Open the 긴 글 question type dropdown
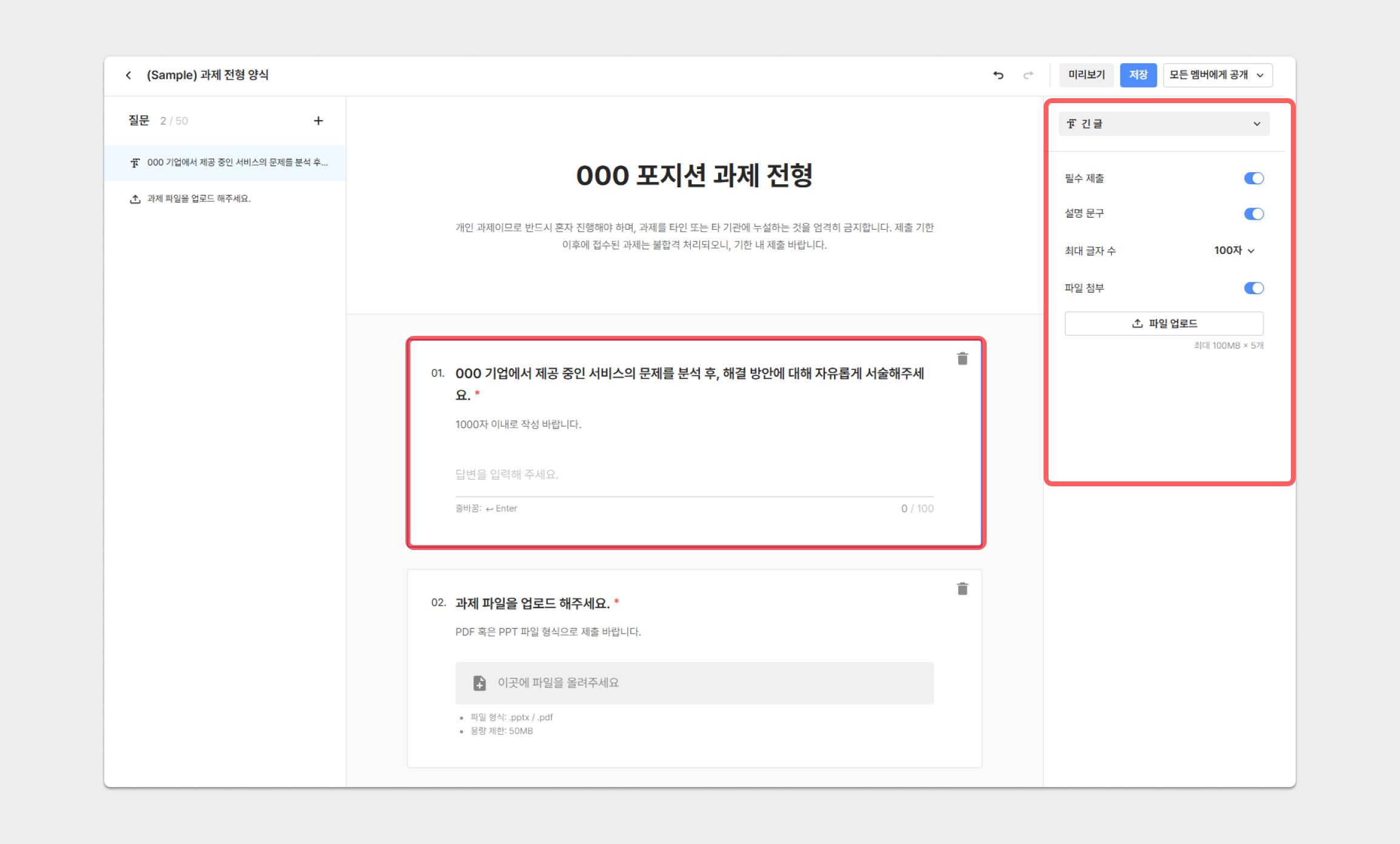 coord(1164,124)
